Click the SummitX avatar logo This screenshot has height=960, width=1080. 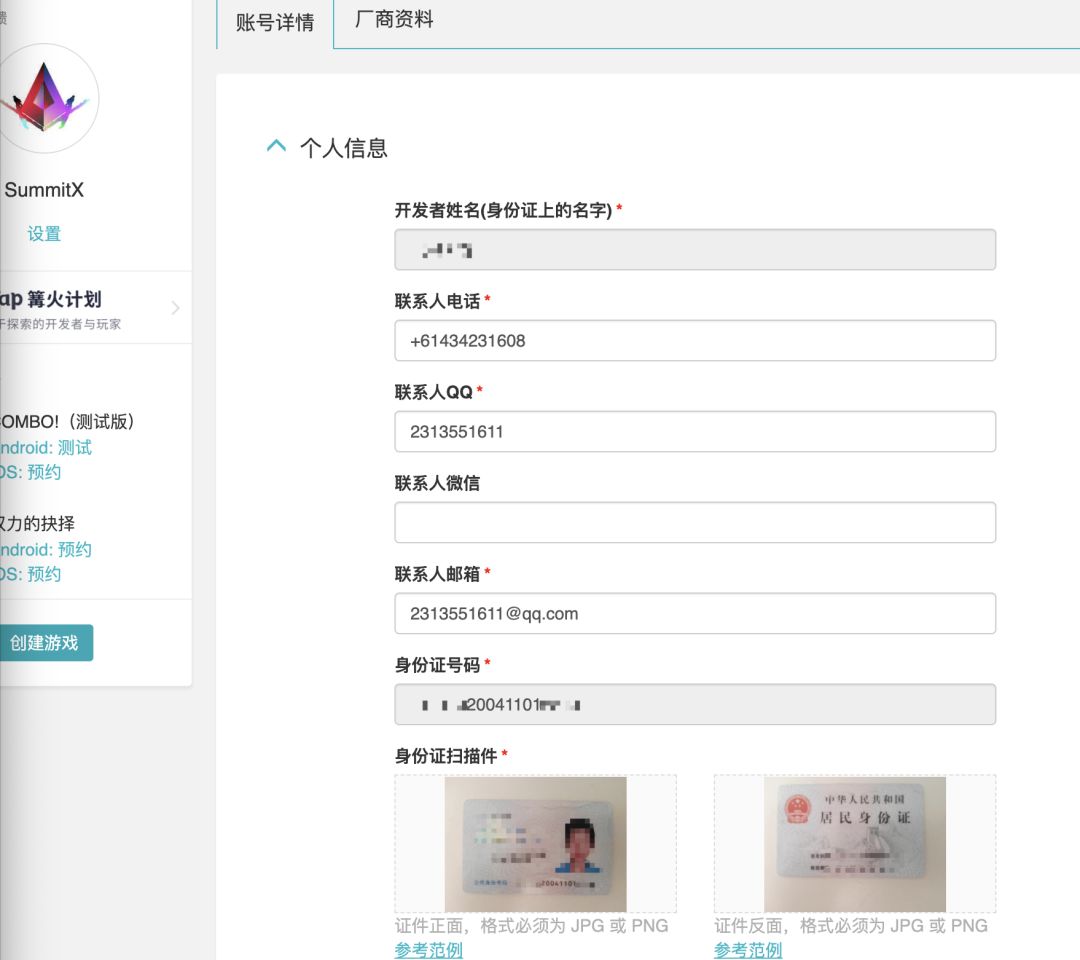click(45, 98)
